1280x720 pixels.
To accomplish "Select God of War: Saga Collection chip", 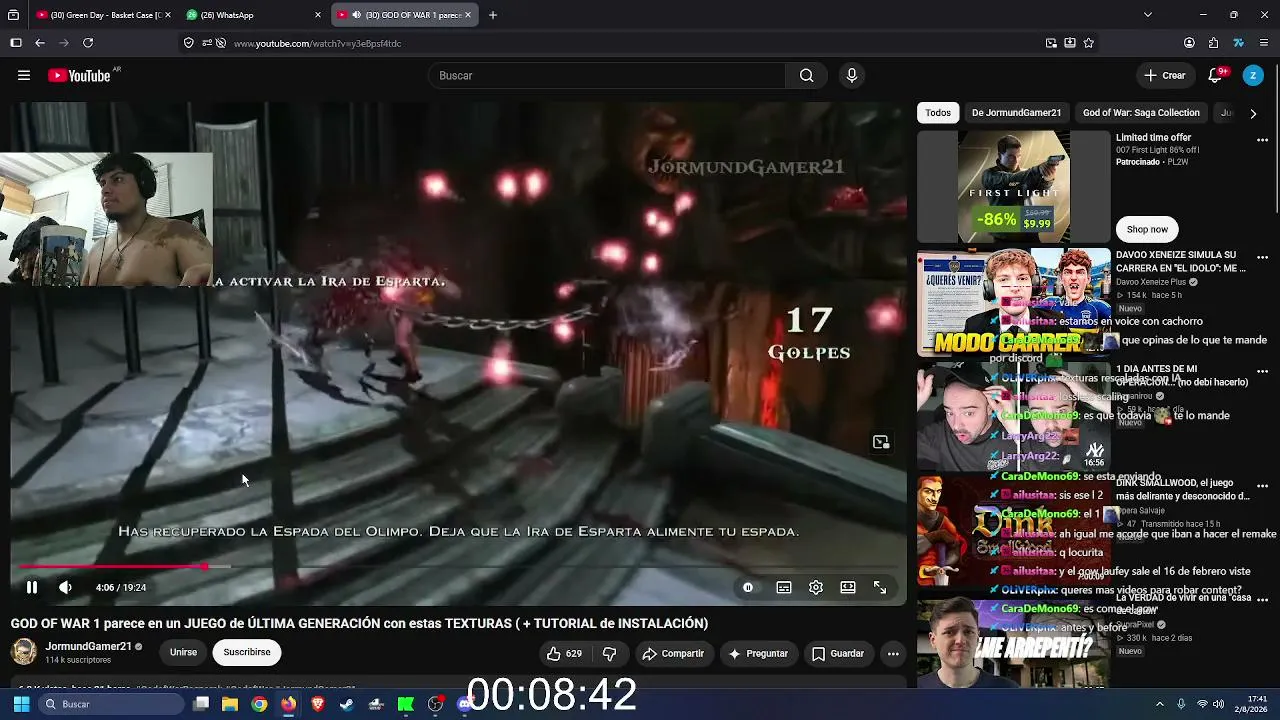I will coord(1141,113).
